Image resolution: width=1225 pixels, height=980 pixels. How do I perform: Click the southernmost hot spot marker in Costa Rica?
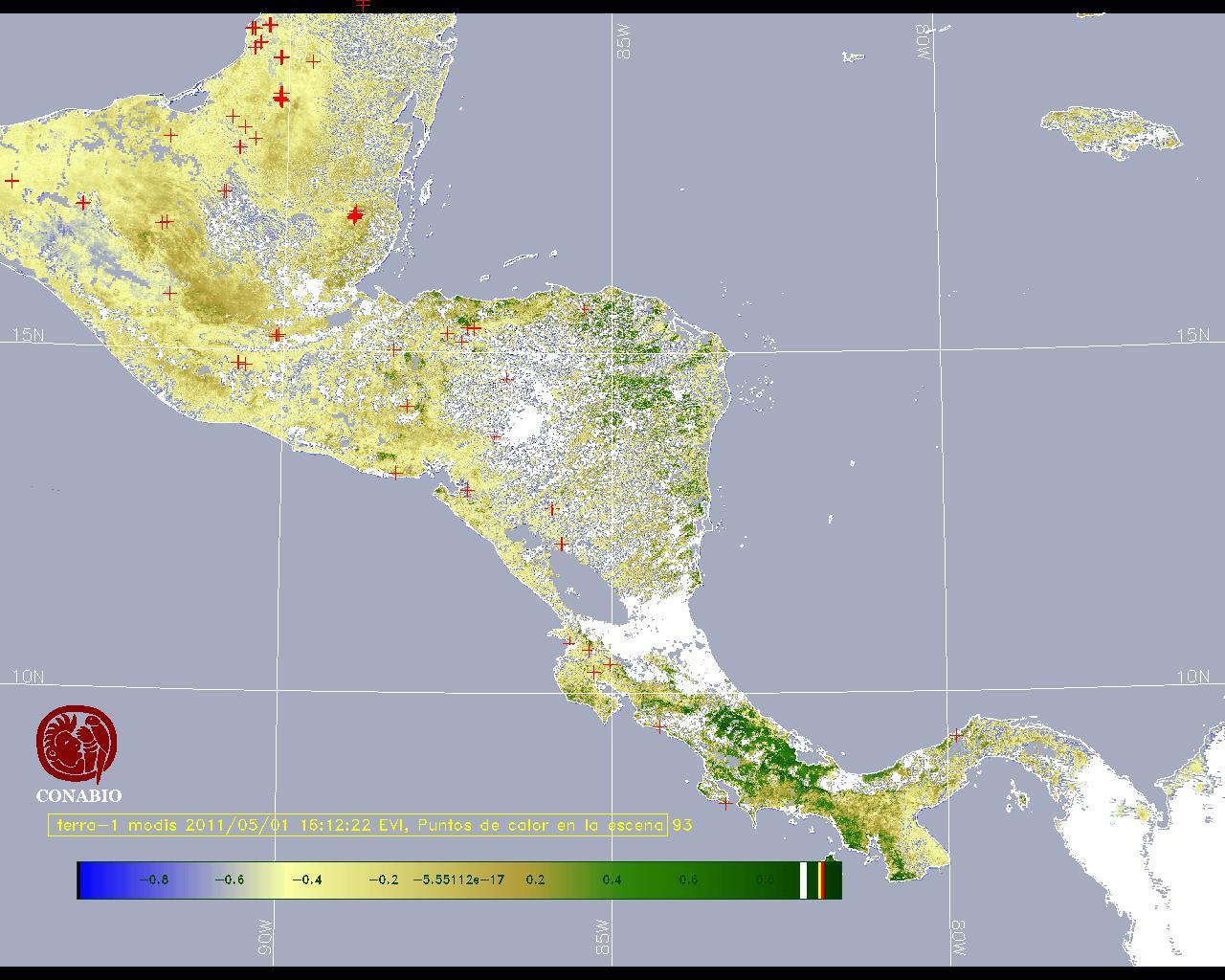(725, 803)
